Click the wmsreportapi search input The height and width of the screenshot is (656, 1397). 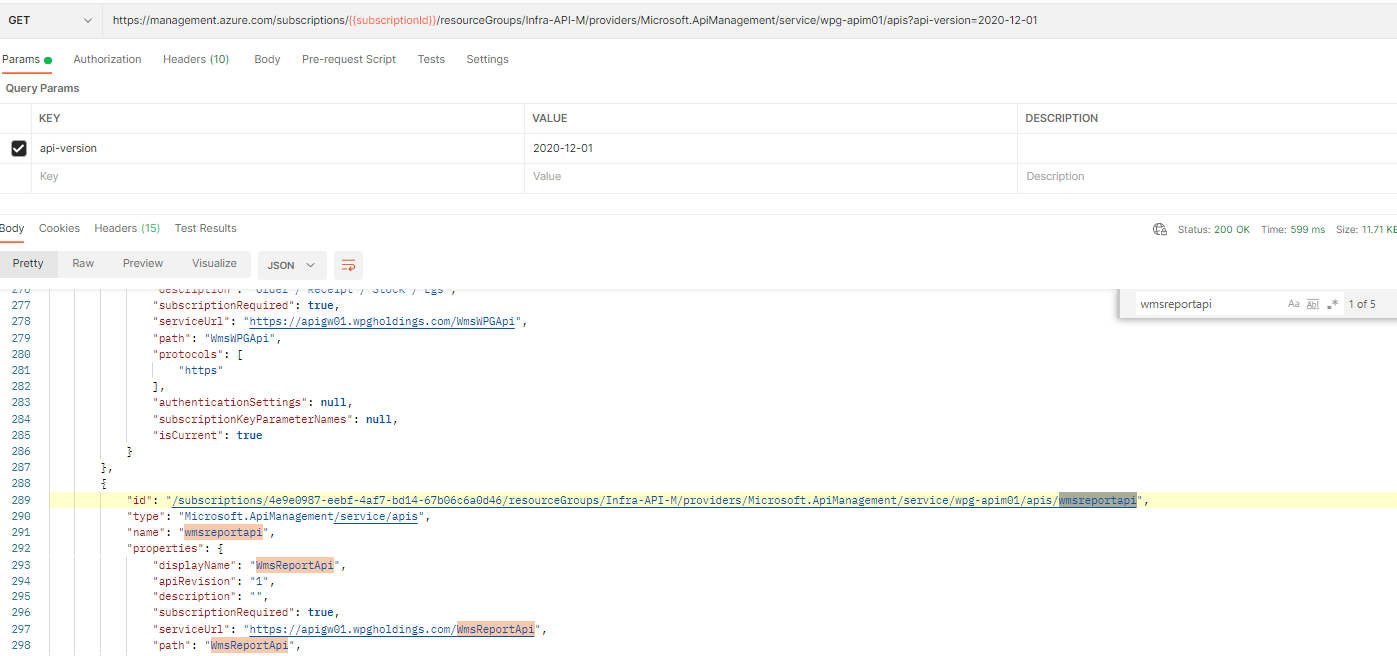(1208, 304)
